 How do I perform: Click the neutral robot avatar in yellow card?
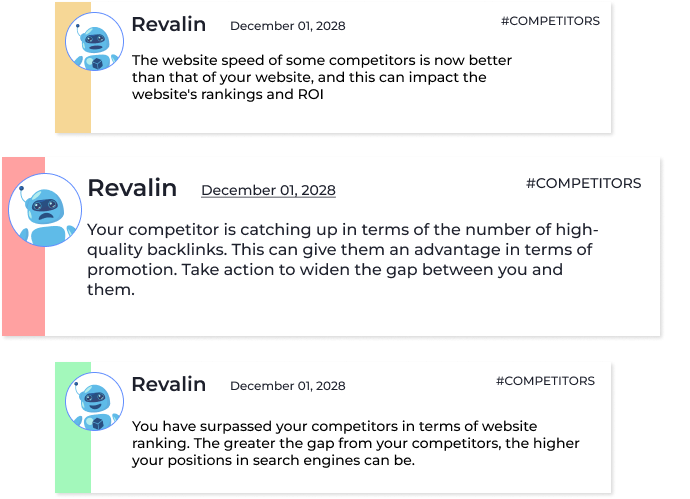click(95, 41)
